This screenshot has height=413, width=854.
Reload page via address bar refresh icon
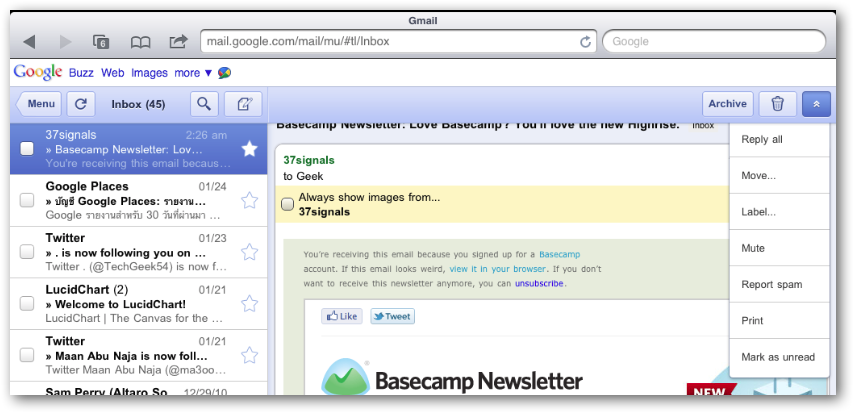tap(585, 41)
